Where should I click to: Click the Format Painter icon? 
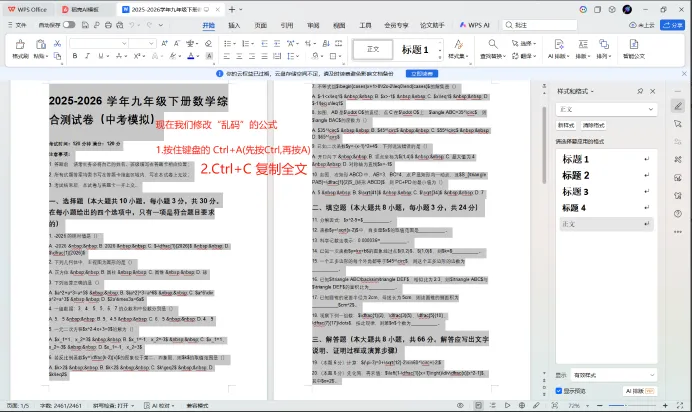[x=20, y=45]
